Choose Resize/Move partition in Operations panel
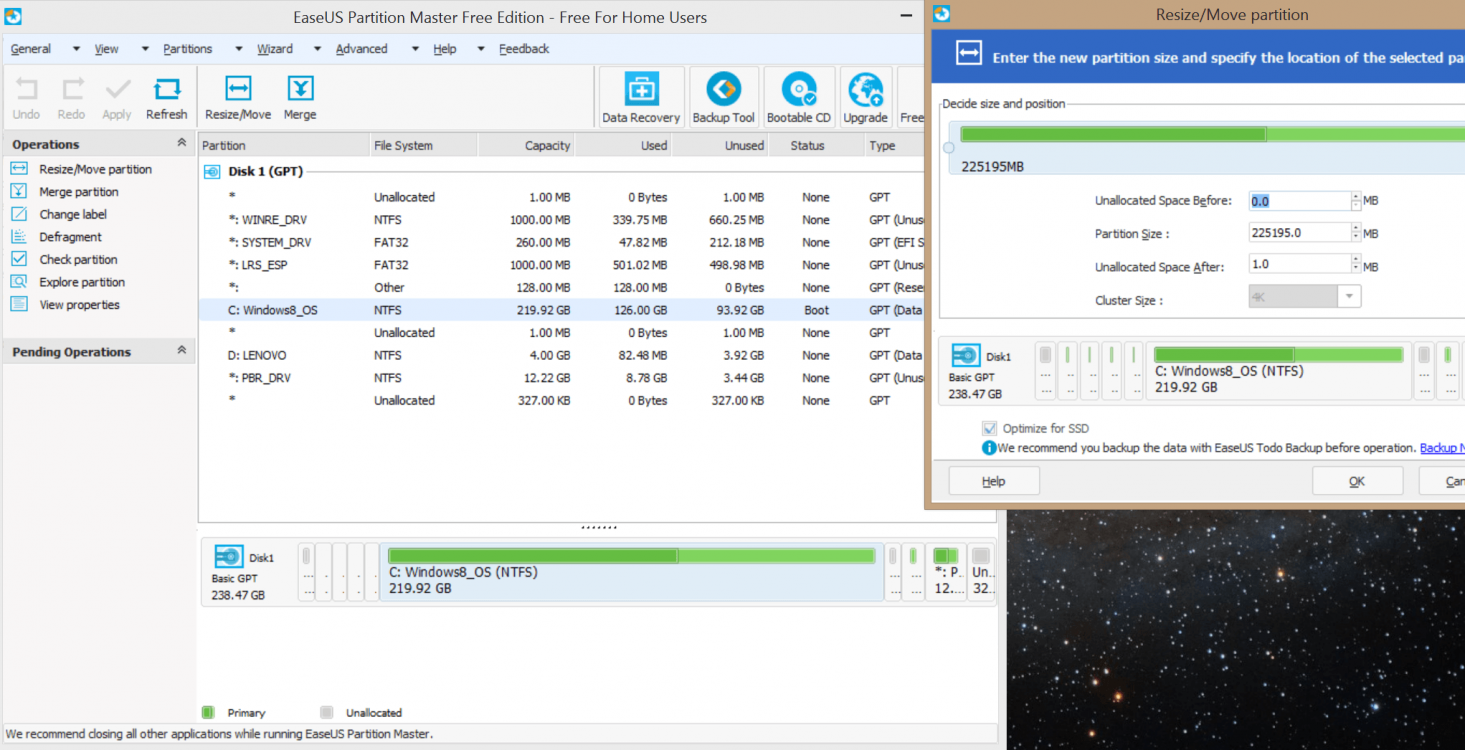1465x750 pixels. pos(95,169)
